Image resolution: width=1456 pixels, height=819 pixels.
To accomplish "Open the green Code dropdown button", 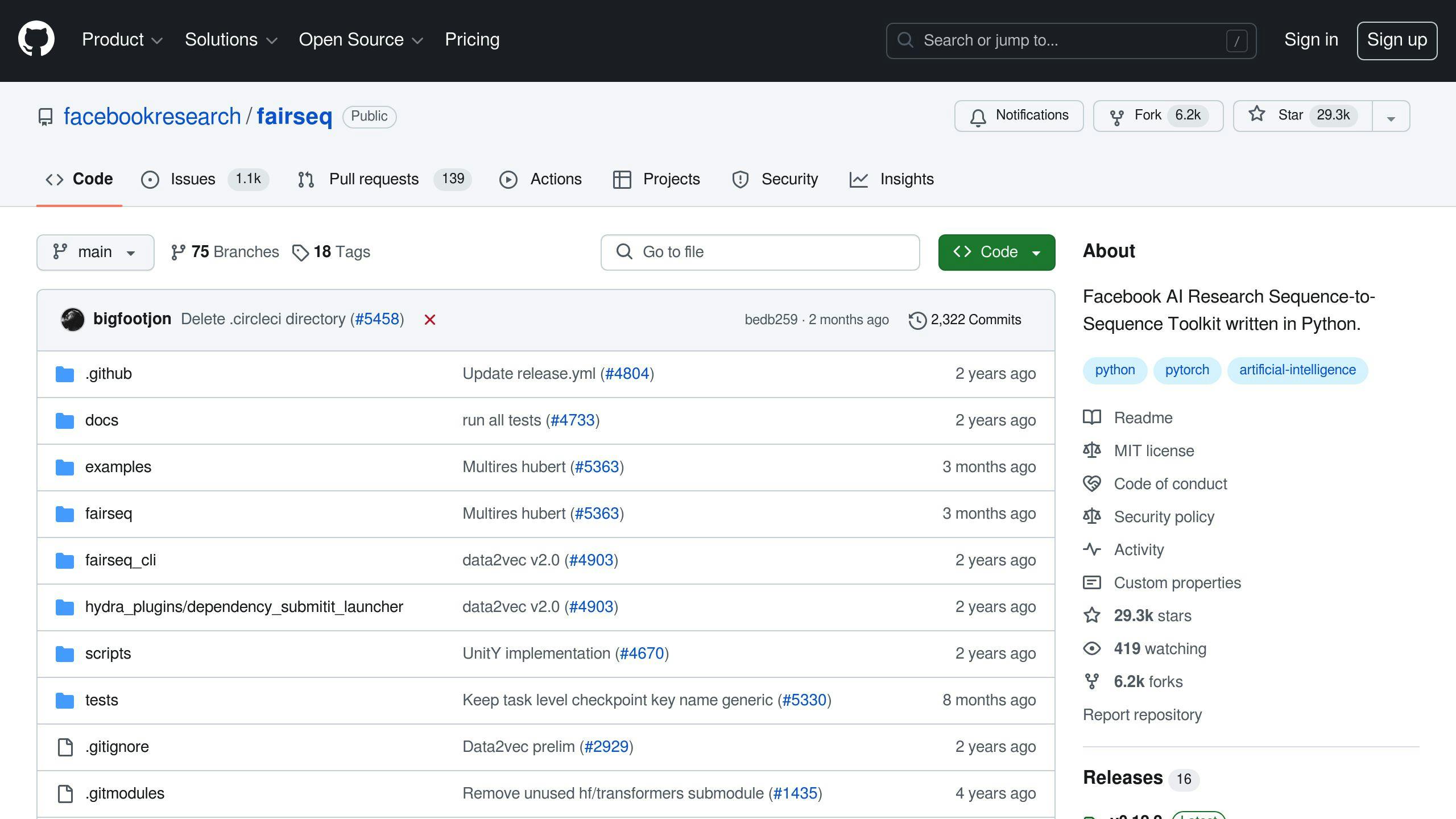I will point(996,253).
